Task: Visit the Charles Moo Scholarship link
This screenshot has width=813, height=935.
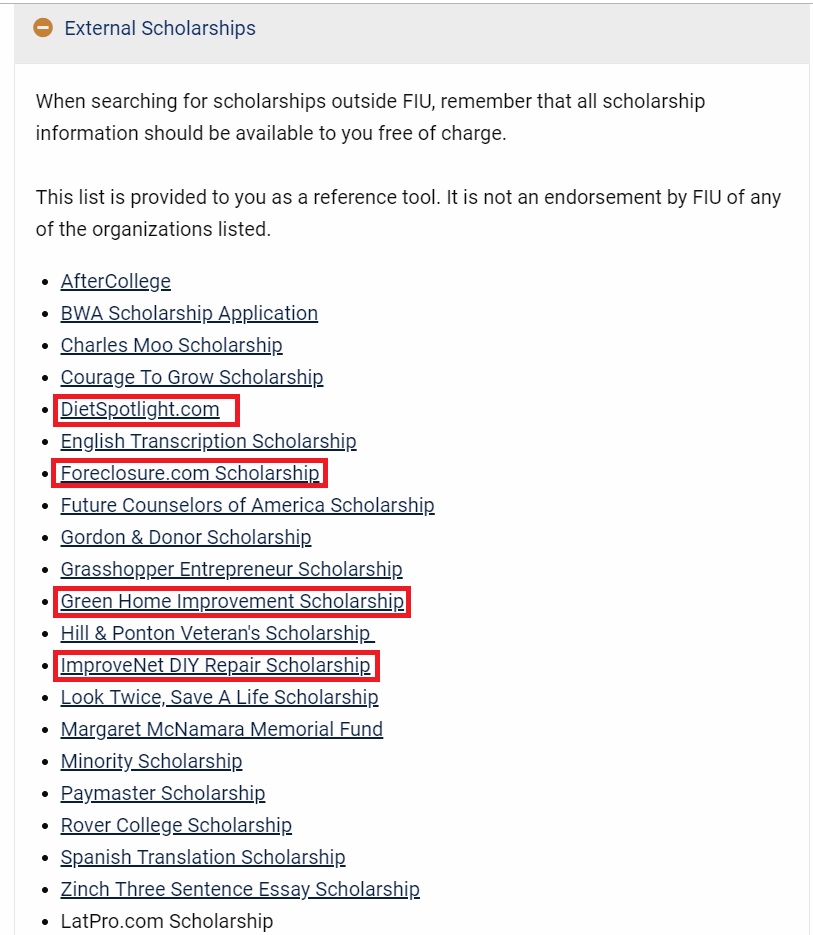Action: click(x=171, y=345)
